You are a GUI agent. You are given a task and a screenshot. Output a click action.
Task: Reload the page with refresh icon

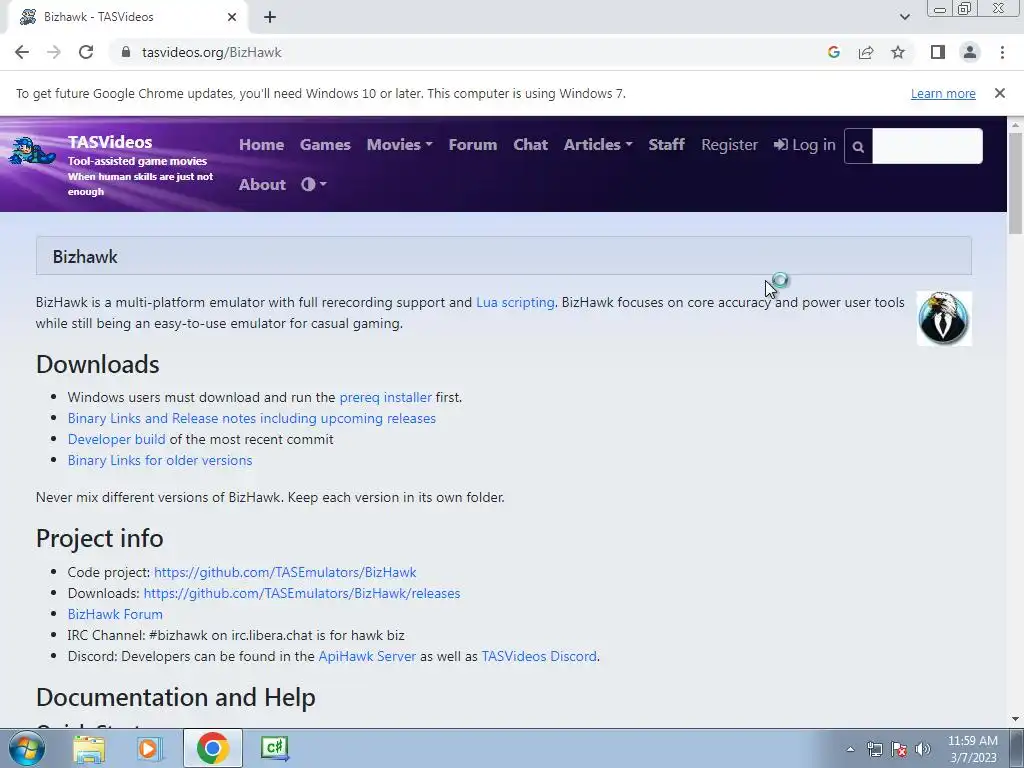[x=86, y=52]
